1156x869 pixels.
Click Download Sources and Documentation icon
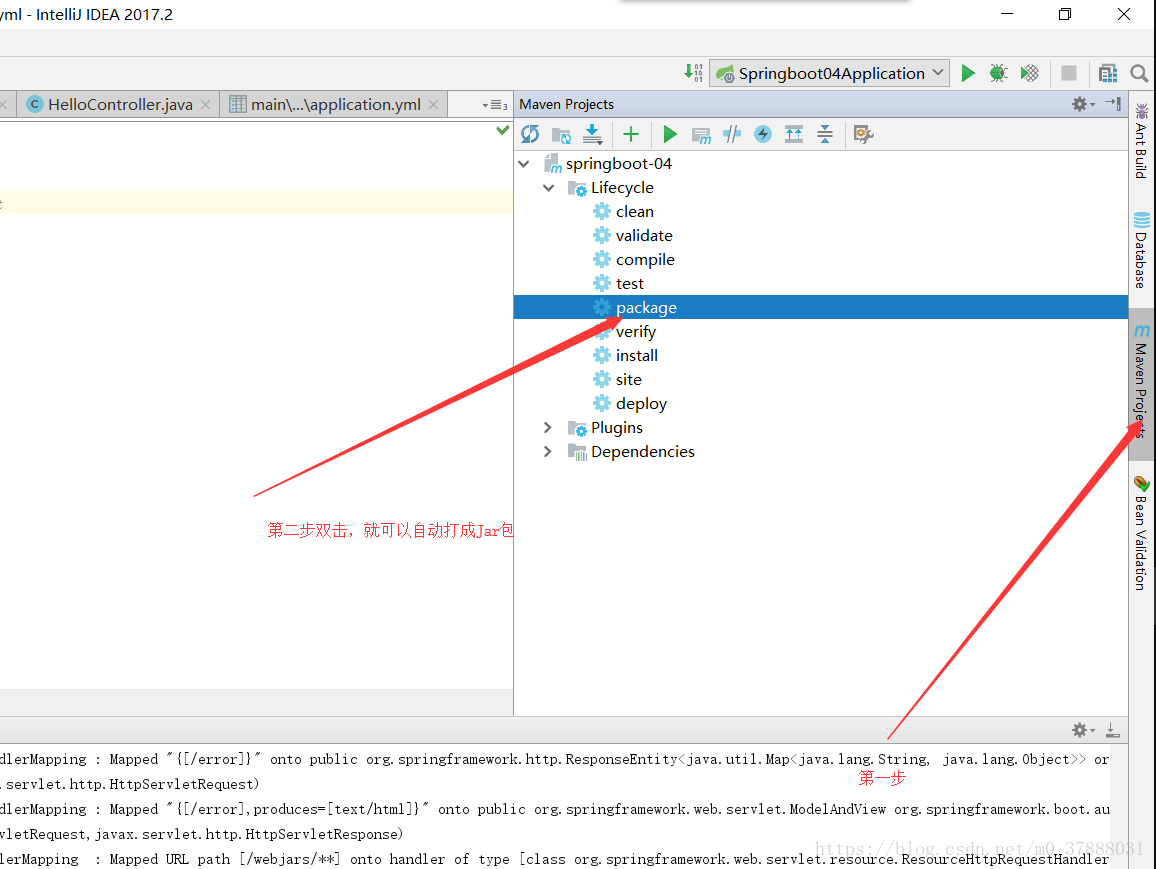592,134
